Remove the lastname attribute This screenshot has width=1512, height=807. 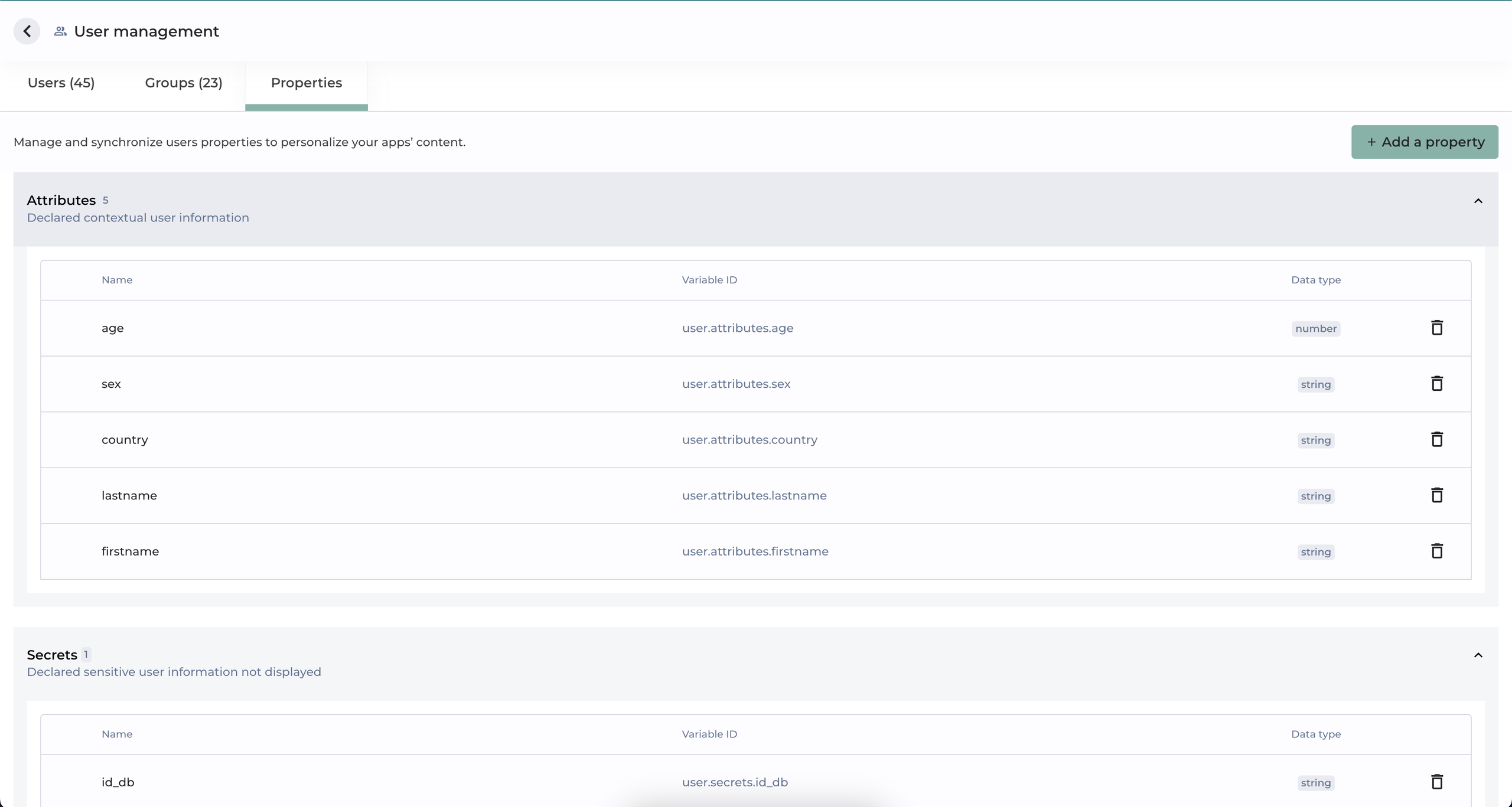click(x=1436, y=495)
